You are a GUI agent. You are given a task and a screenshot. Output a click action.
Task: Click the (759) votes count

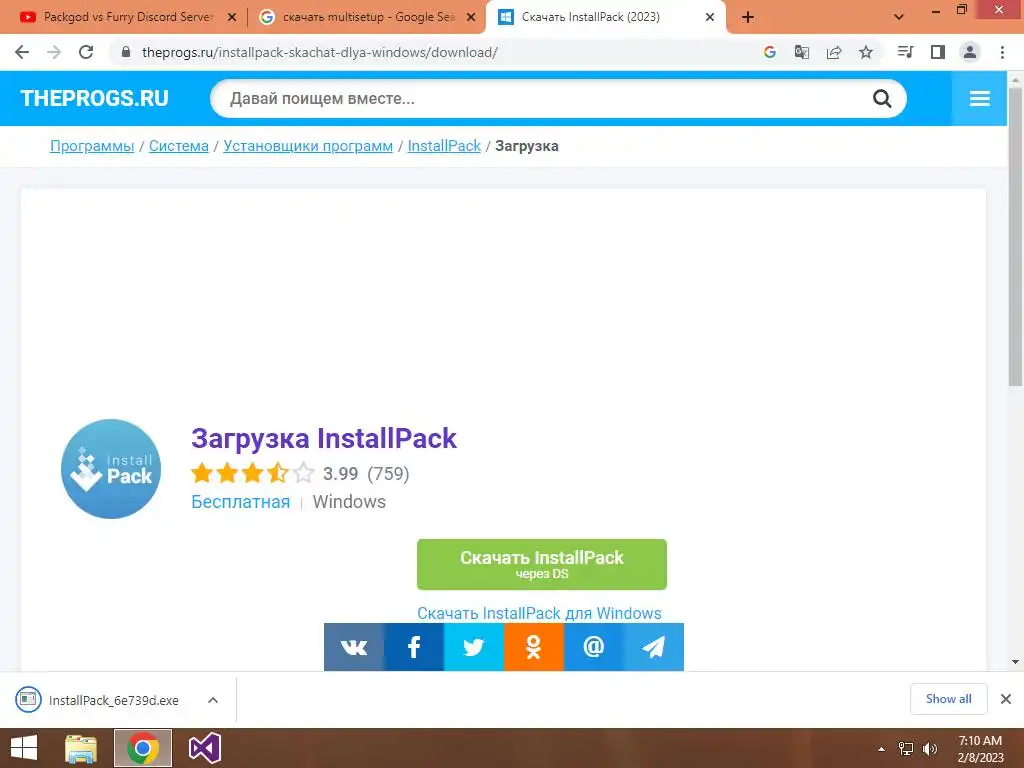(389, 473)
